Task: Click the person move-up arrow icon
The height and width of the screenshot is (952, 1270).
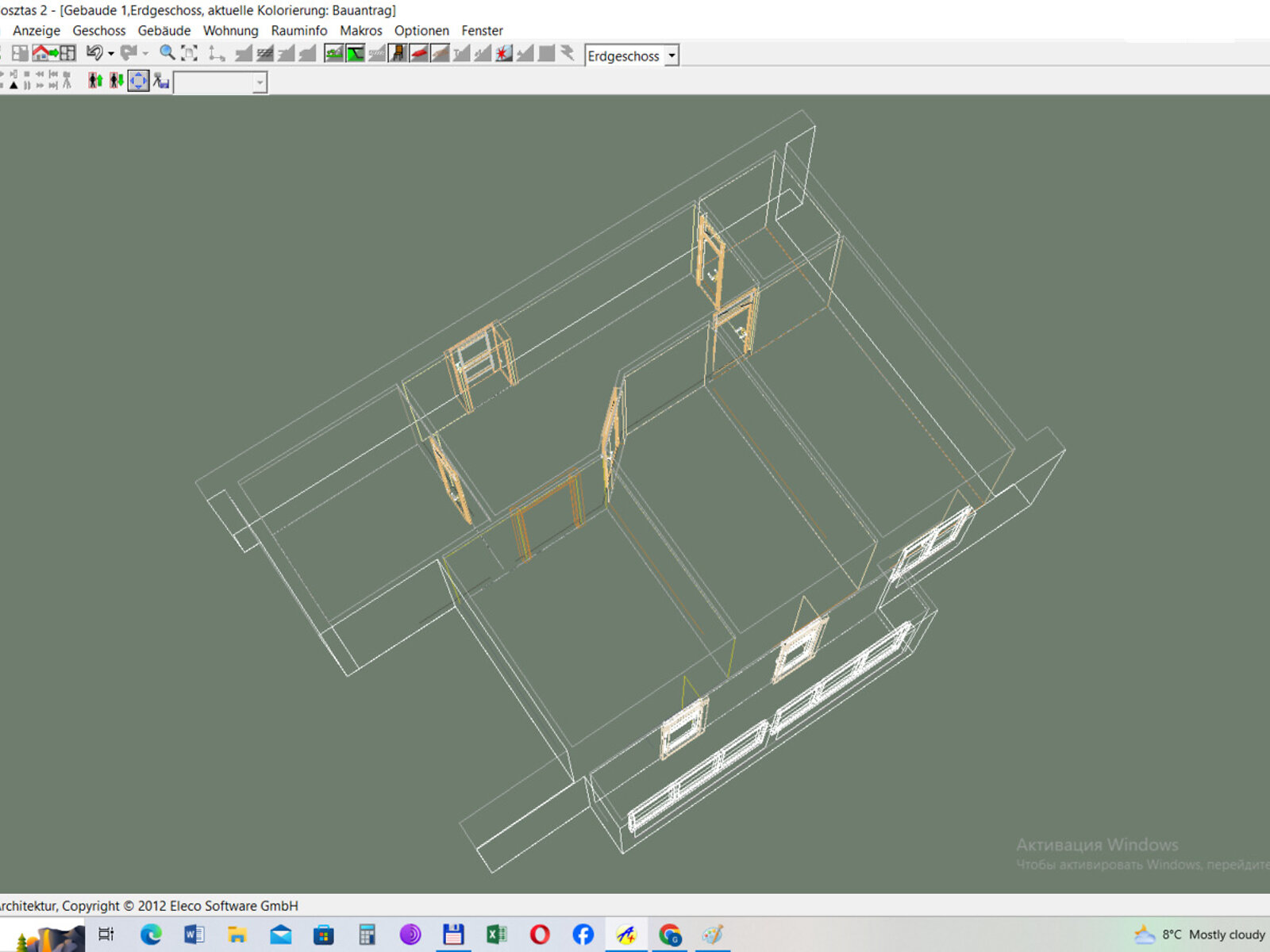Action: (x=95, y=81)
